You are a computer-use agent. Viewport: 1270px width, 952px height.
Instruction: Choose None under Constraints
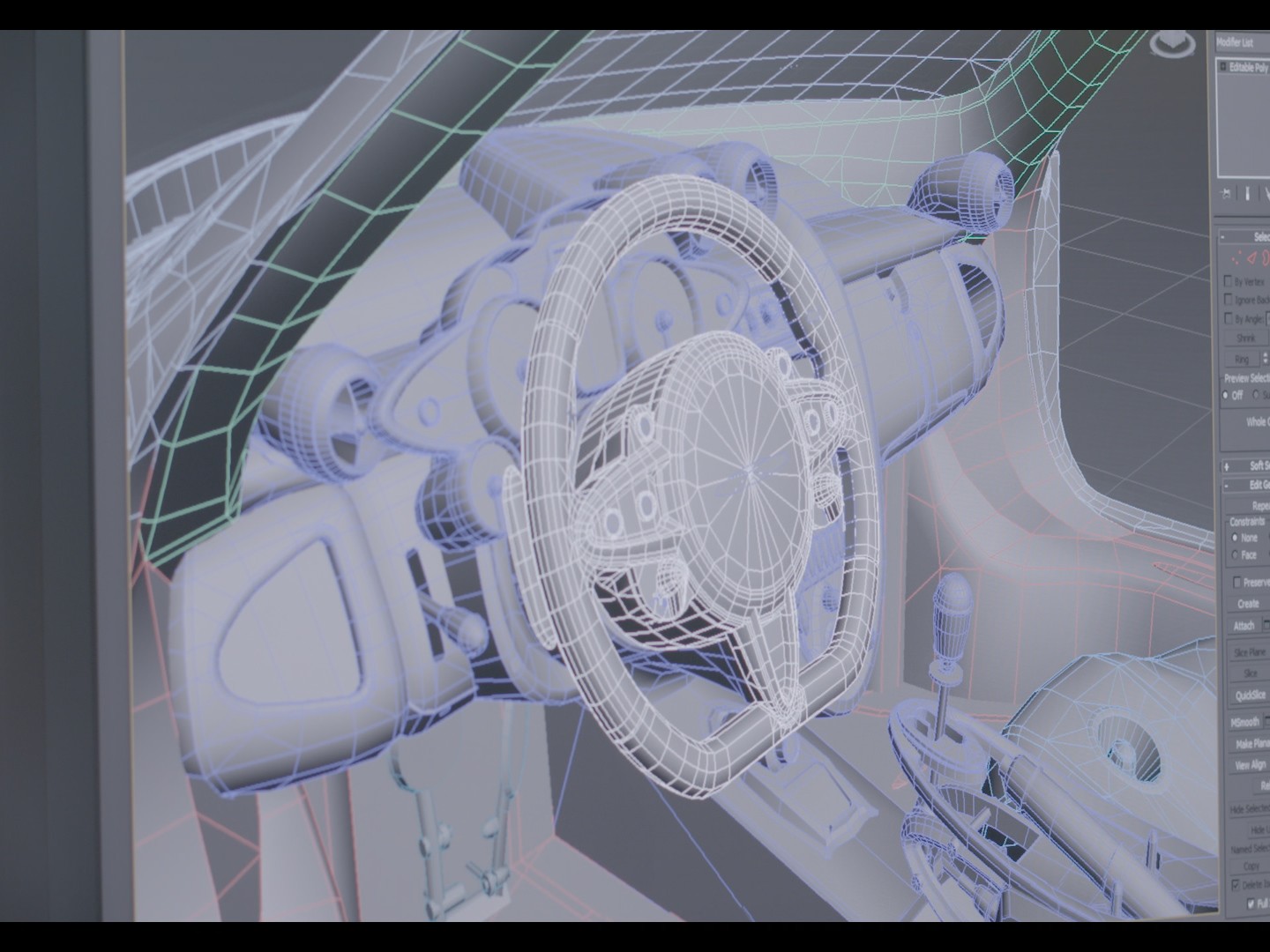(x=1234, y=538)
